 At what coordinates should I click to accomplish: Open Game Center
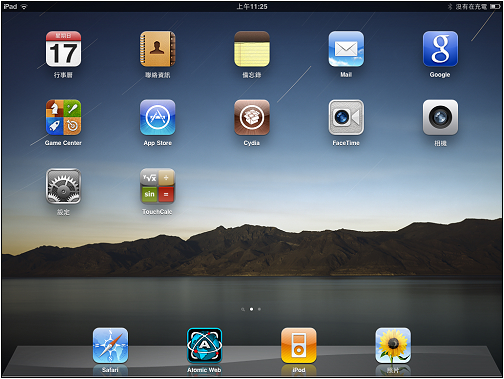click(63, 117)
